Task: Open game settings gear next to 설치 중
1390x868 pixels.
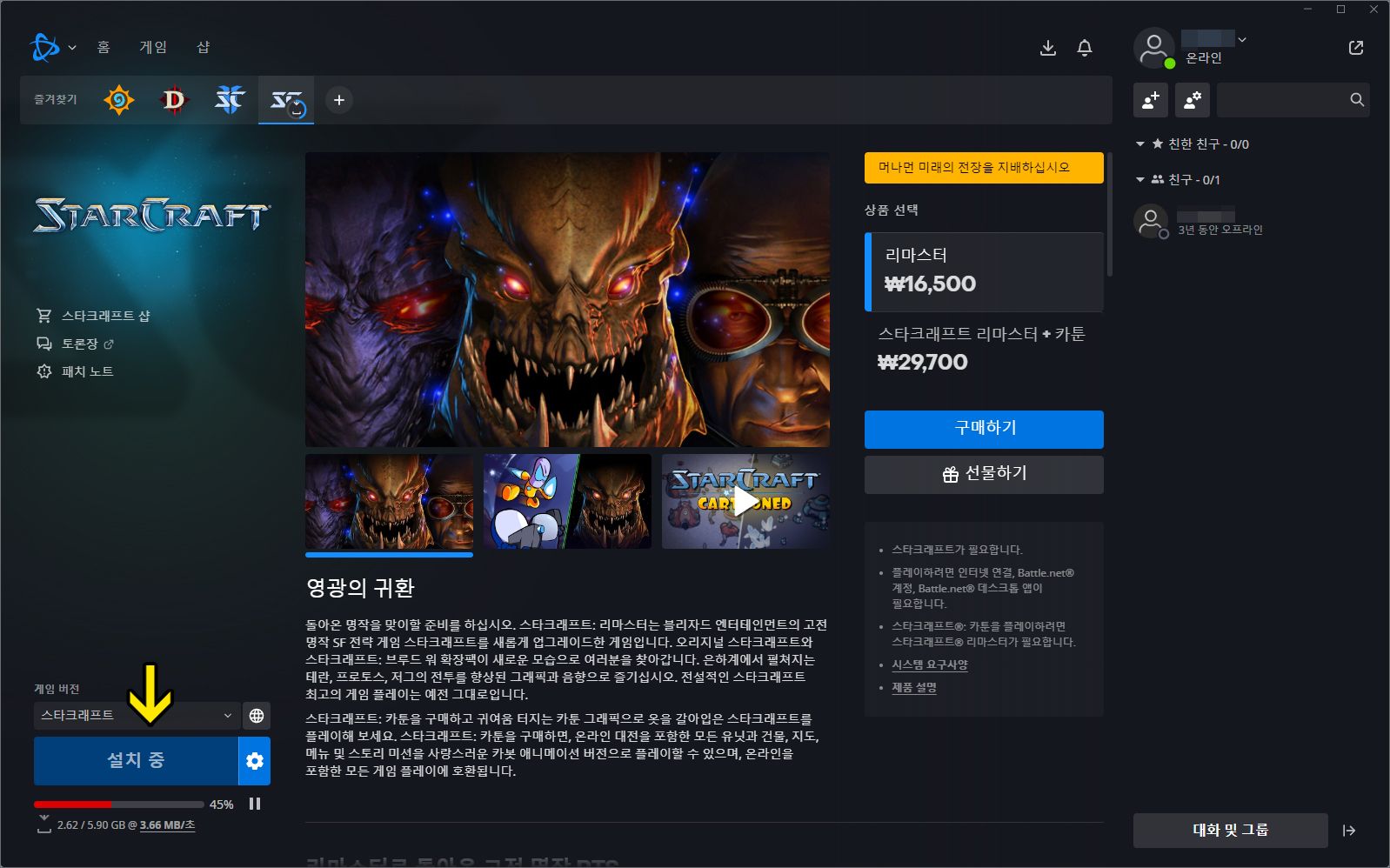Action: pyautogui.click(x=255, y=761)
